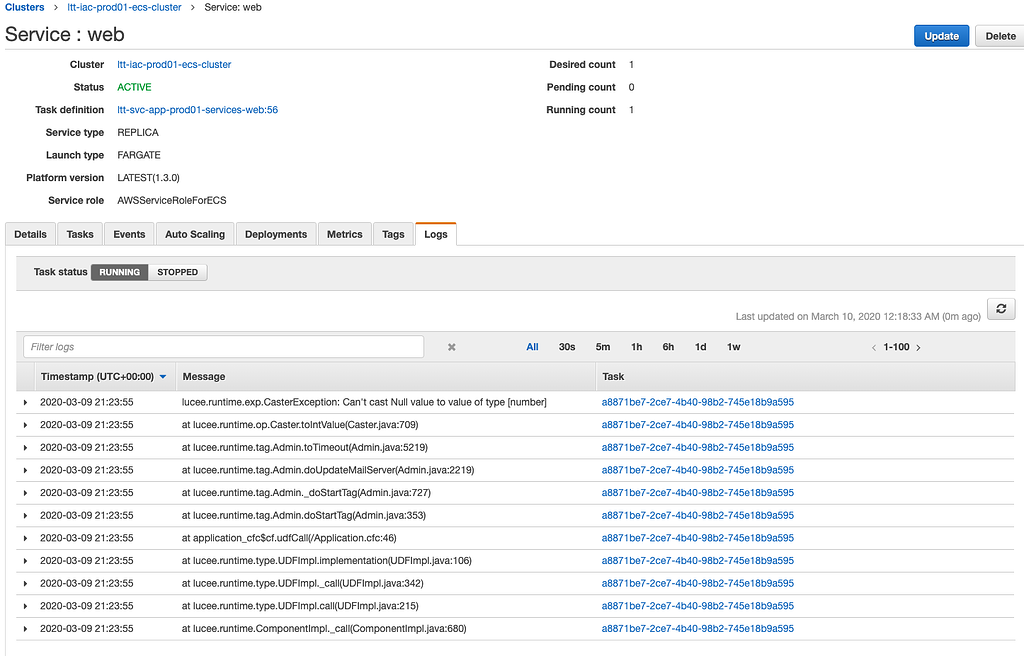Expand the ComponentImpl._call log row
This screenshot has height=656, width=1024.
[25, 629]
